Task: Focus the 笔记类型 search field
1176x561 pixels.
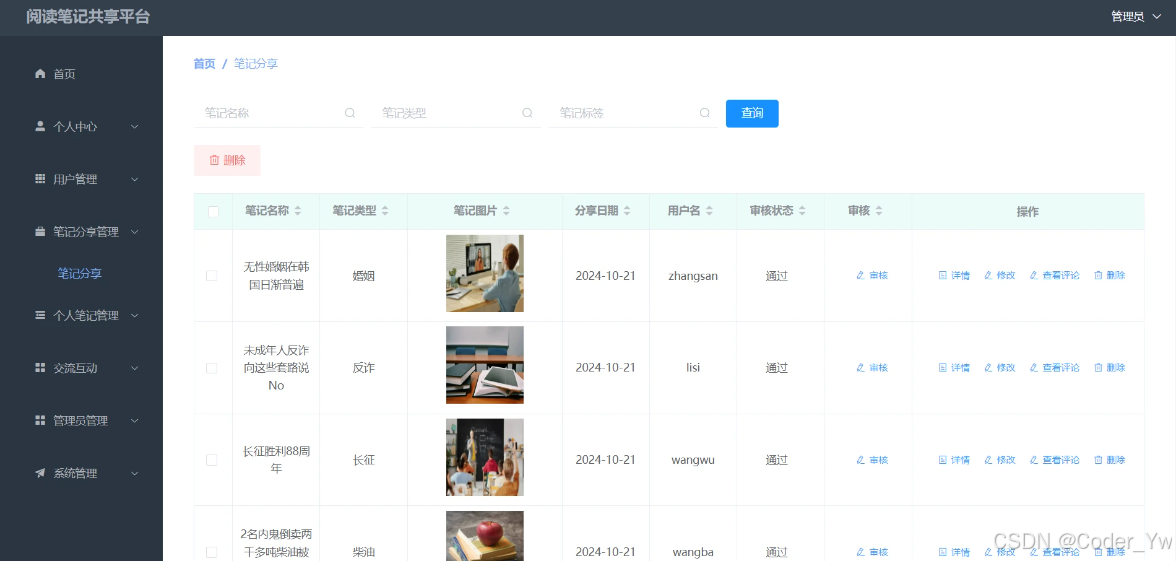Action: 455,113
